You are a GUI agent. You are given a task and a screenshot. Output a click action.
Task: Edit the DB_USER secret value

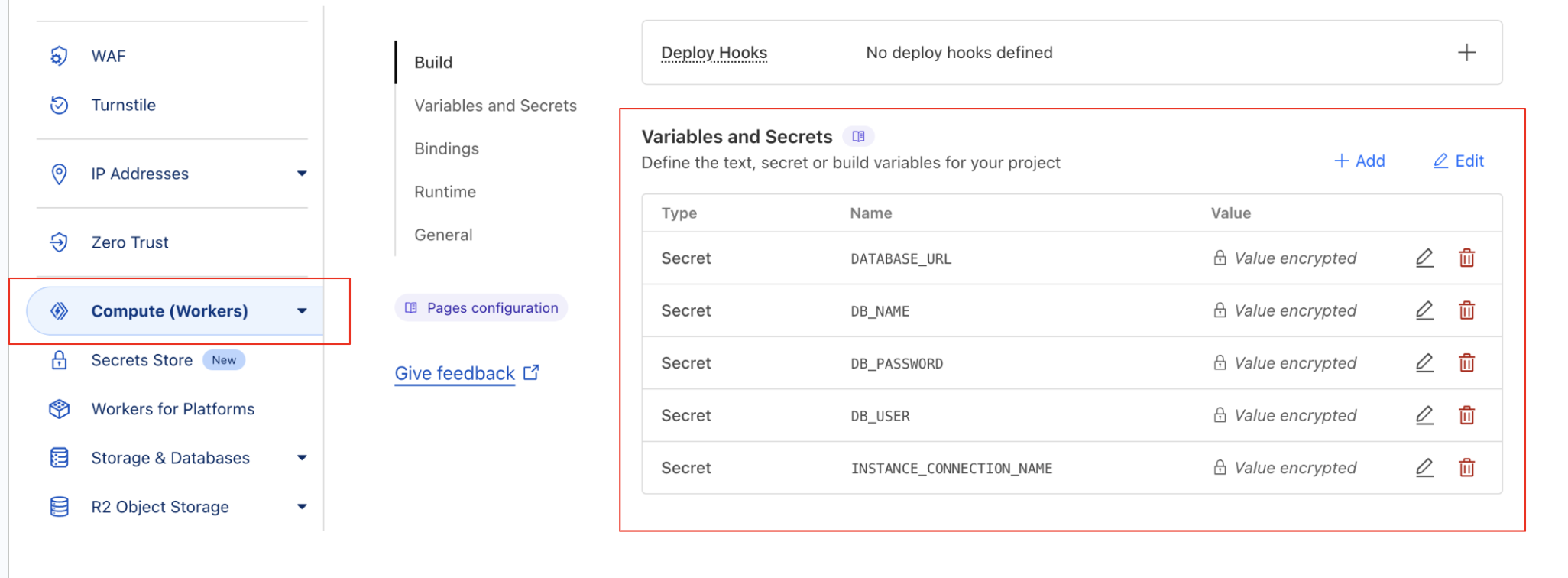[x=1424, y=415]
